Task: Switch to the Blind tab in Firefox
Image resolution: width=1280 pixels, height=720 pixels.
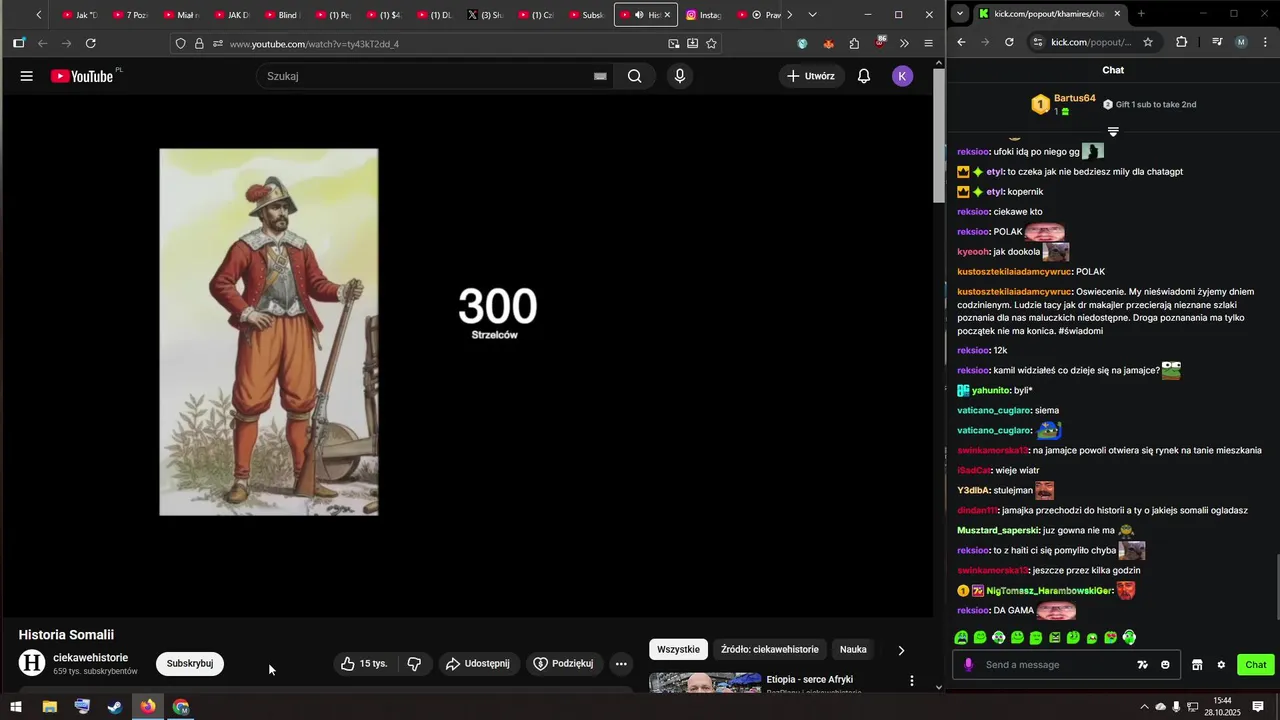Action: click(x=281, y=15)
